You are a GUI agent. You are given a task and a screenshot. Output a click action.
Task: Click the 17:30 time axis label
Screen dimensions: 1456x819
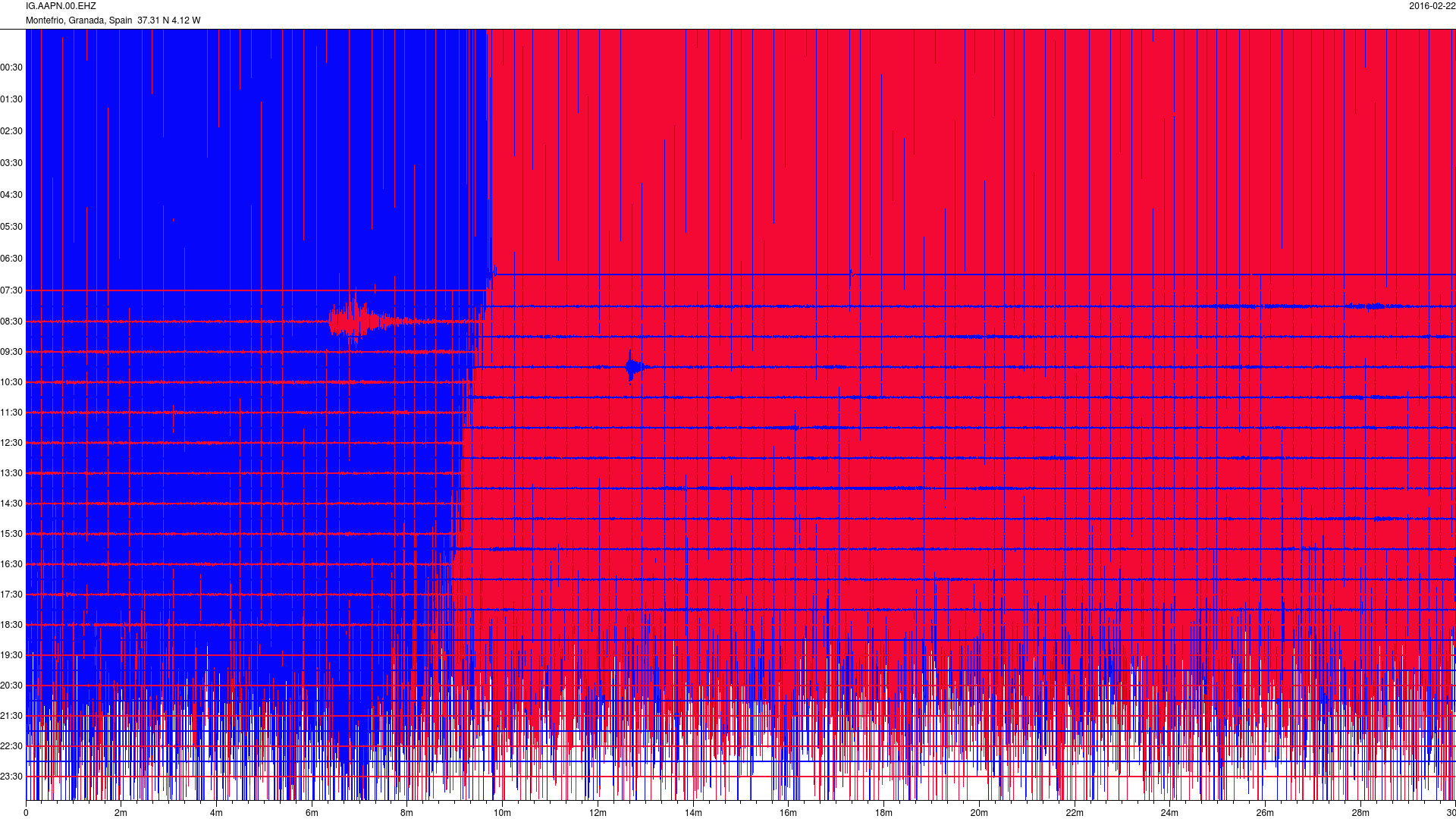(x=11, y=595)
